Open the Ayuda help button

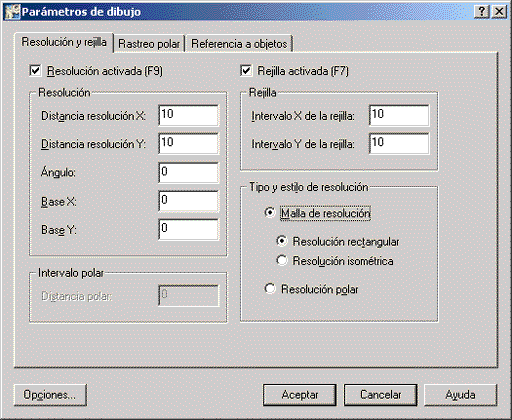point(460,395)
